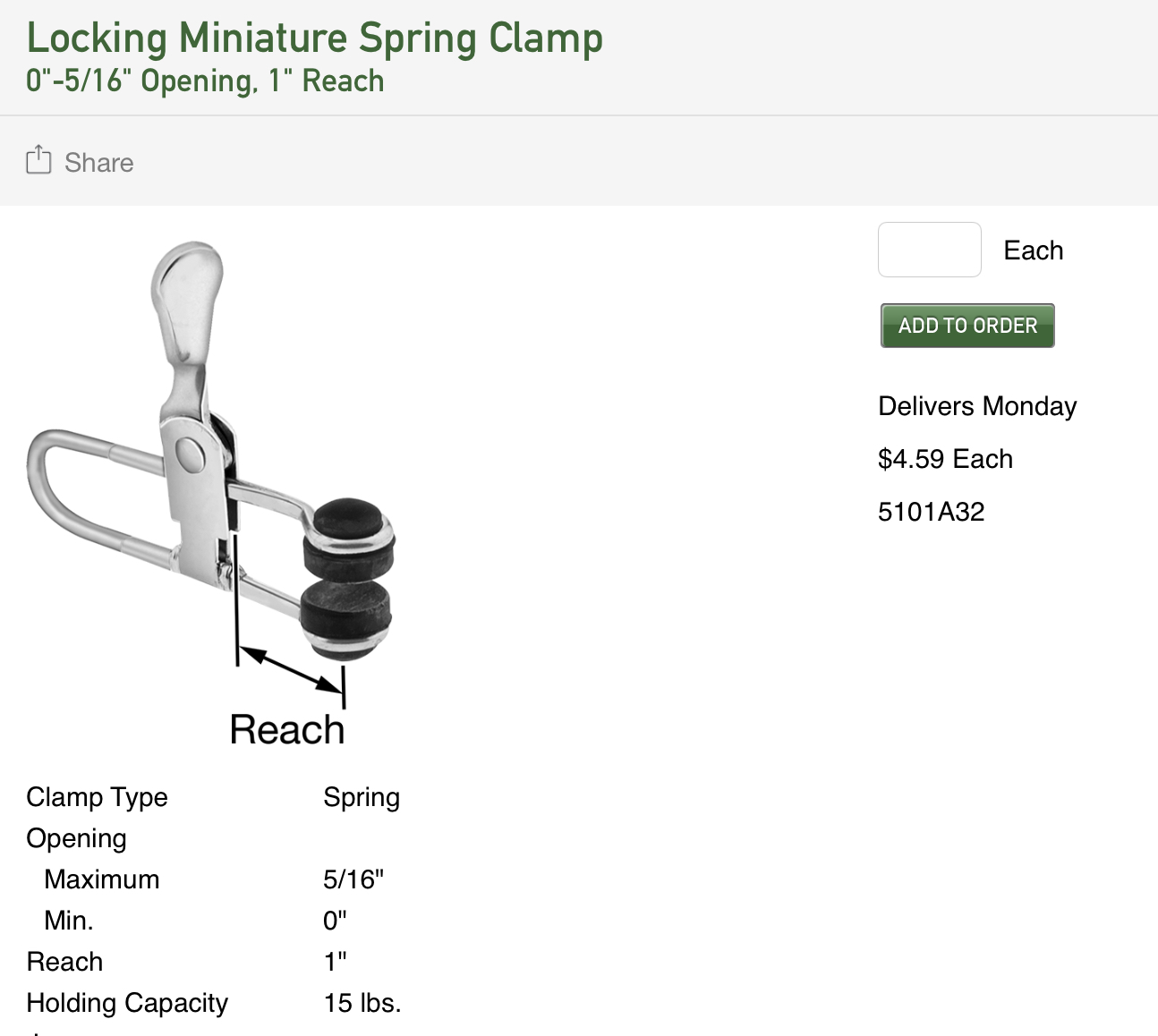Click the quantity input box
The height and width of the screenshot is (1036, 1158).
(x=929, y=250)
